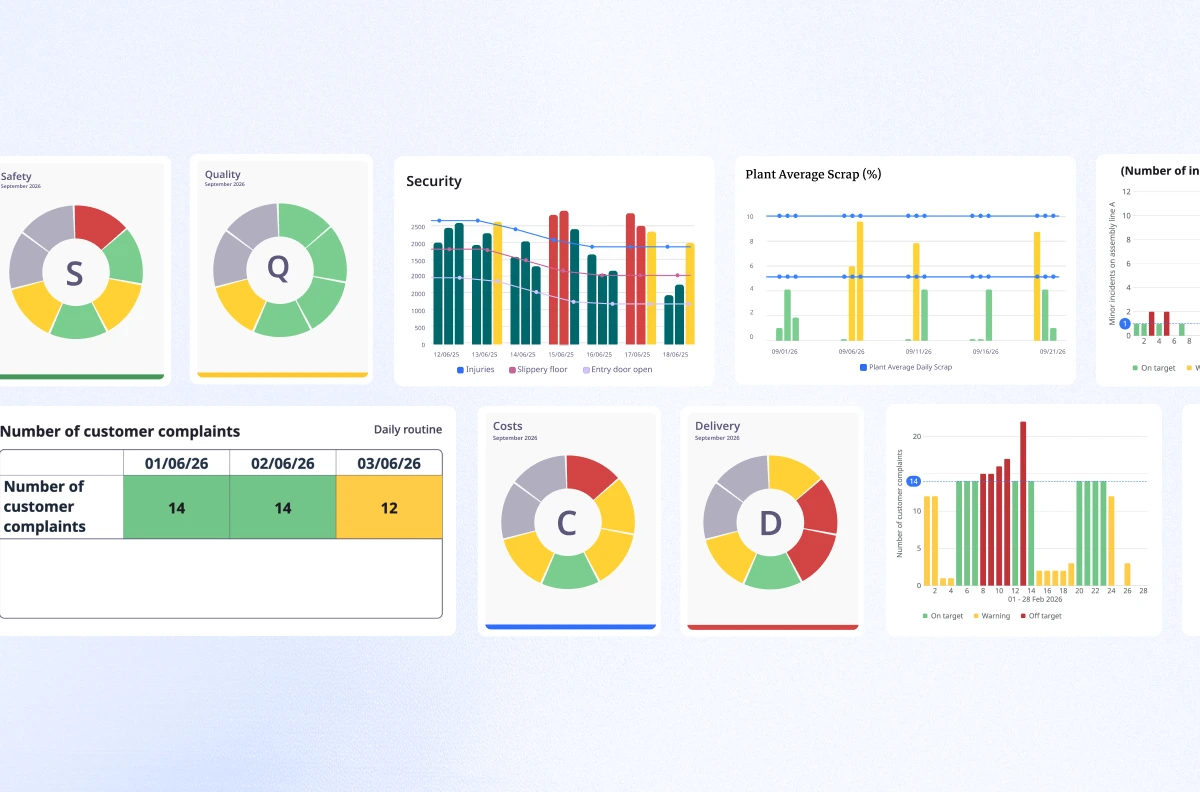The height and width of the screenshot is (792, 1200).
Task: Click the green 14 cell under 01/06/26
Action: coord(176,507)
